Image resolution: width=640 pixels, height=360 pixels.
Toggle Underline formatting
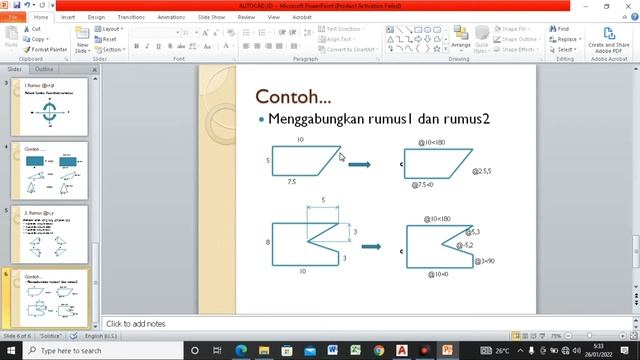[158, 46]
